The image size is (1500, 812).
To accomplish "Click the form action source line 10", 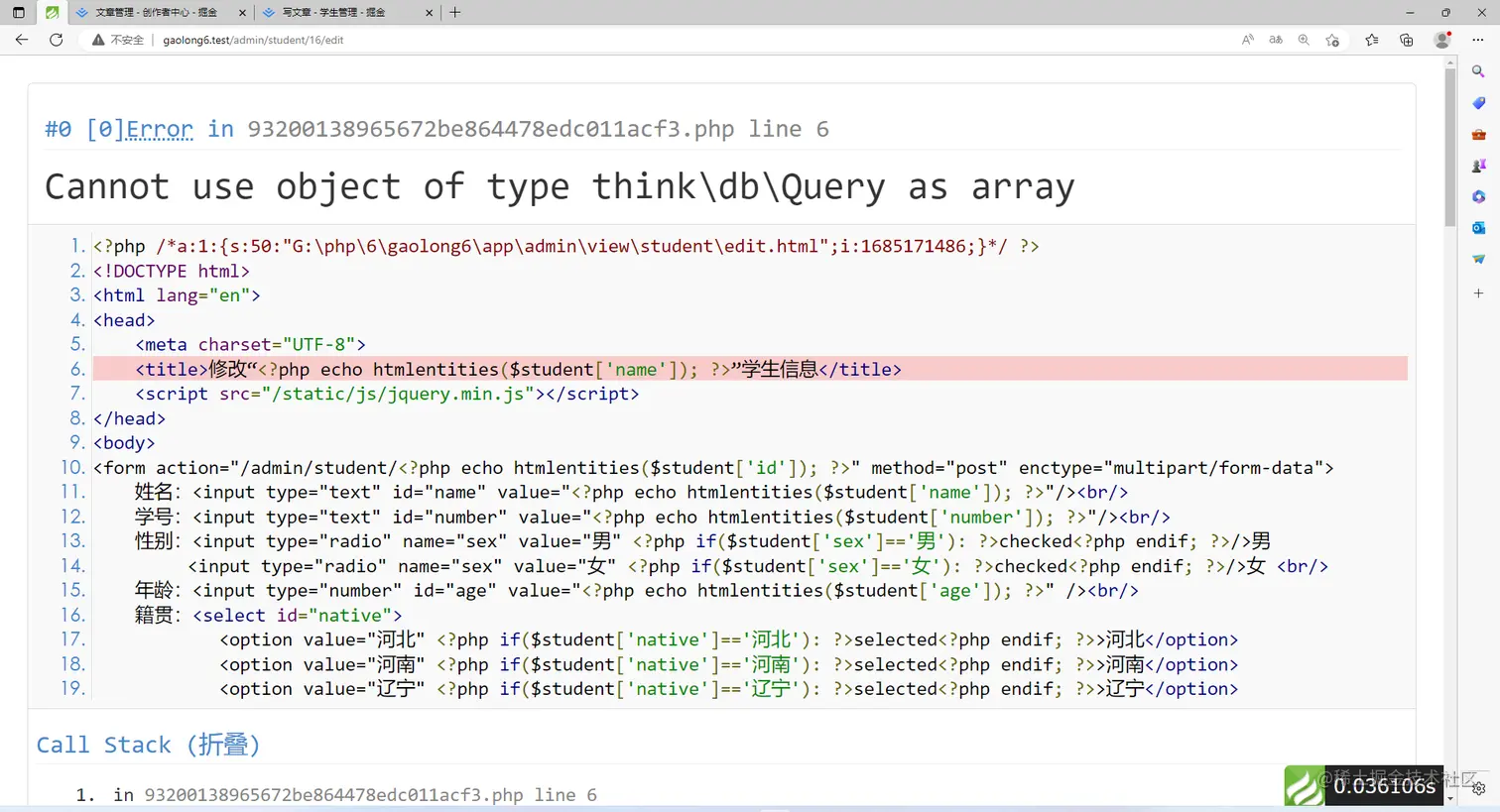I will 713,468.
